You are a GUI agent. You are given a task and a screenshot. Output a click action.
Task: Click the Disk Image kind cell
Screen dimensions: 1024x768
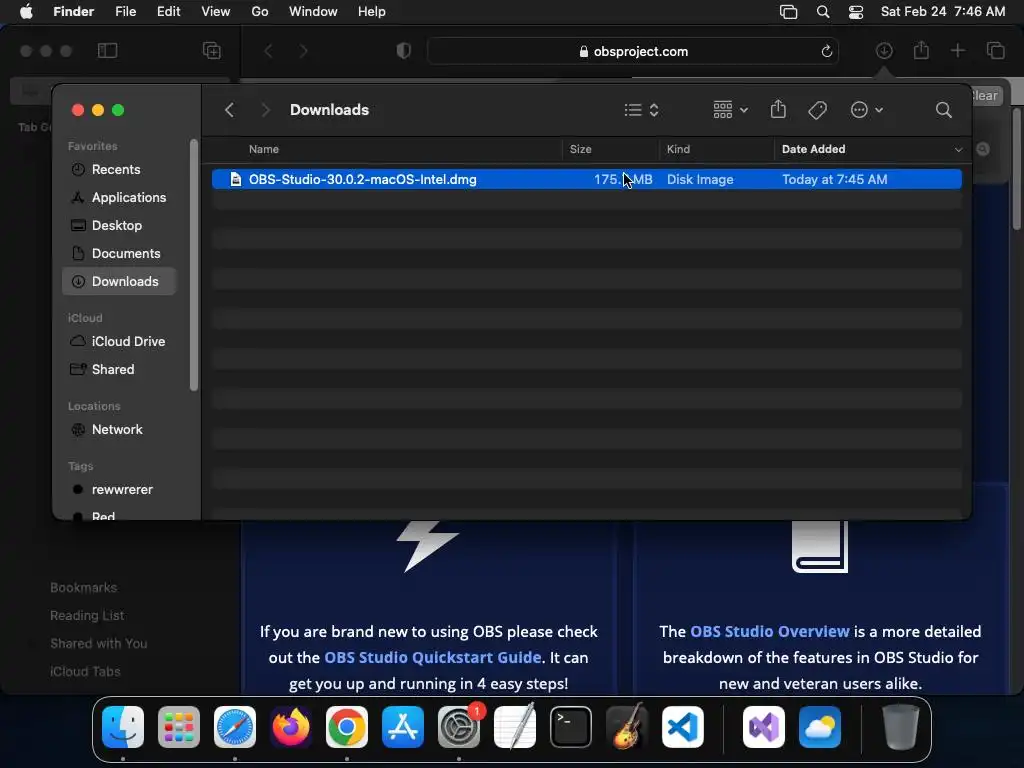pyautogui.click(x=699, y=179)
